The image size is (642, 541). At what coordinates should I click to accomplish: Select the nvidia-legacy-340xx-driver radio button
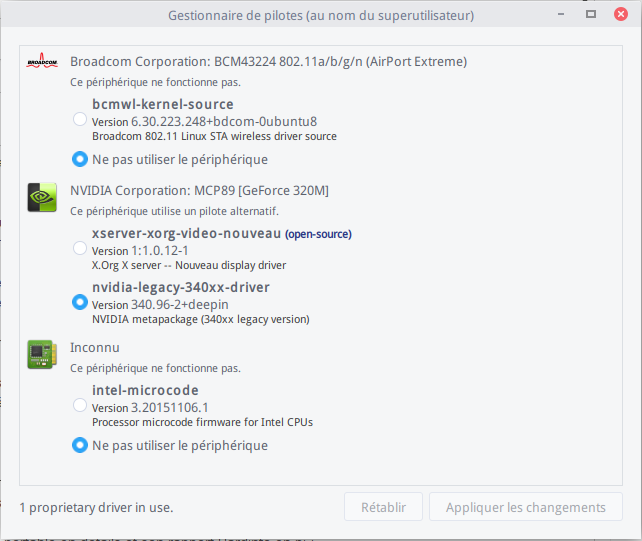point(80,302)
